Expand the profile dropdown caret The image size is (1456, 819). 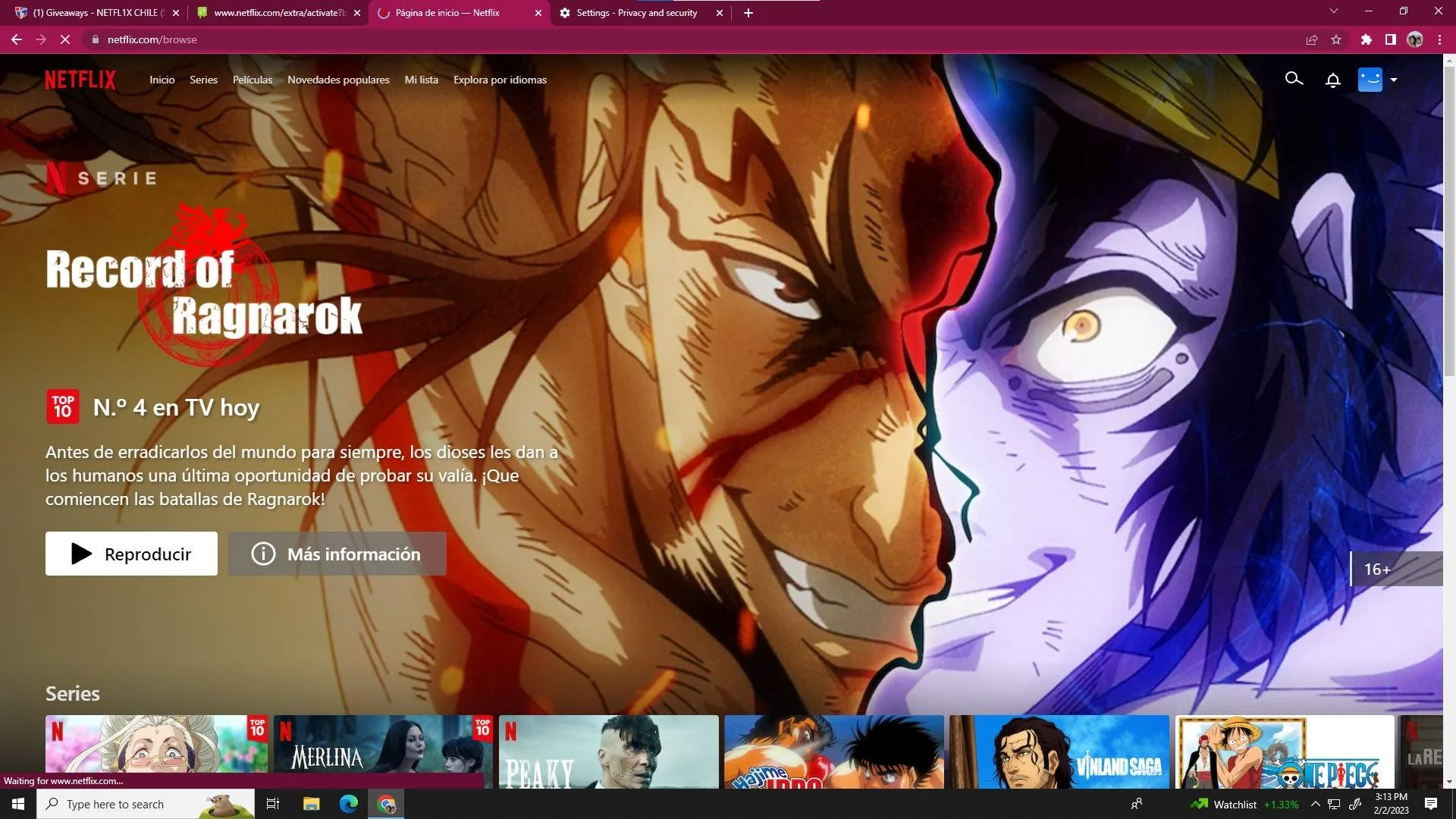(x=1394, y=80)
